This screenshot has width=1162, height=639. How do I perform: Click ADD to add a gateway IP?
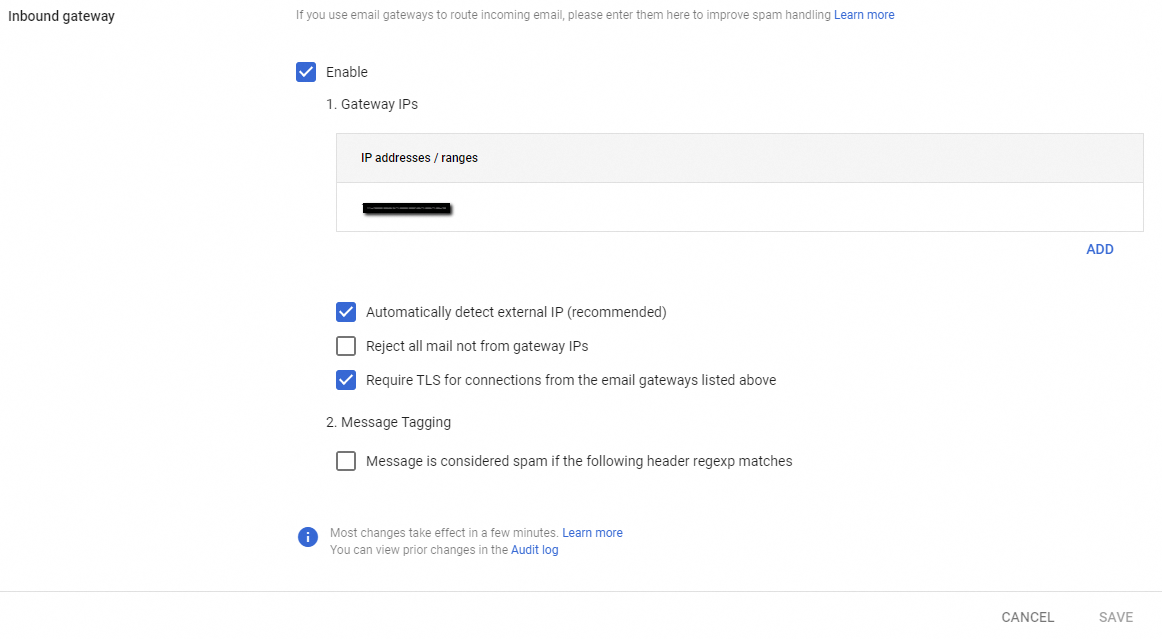click(1100, 249)
